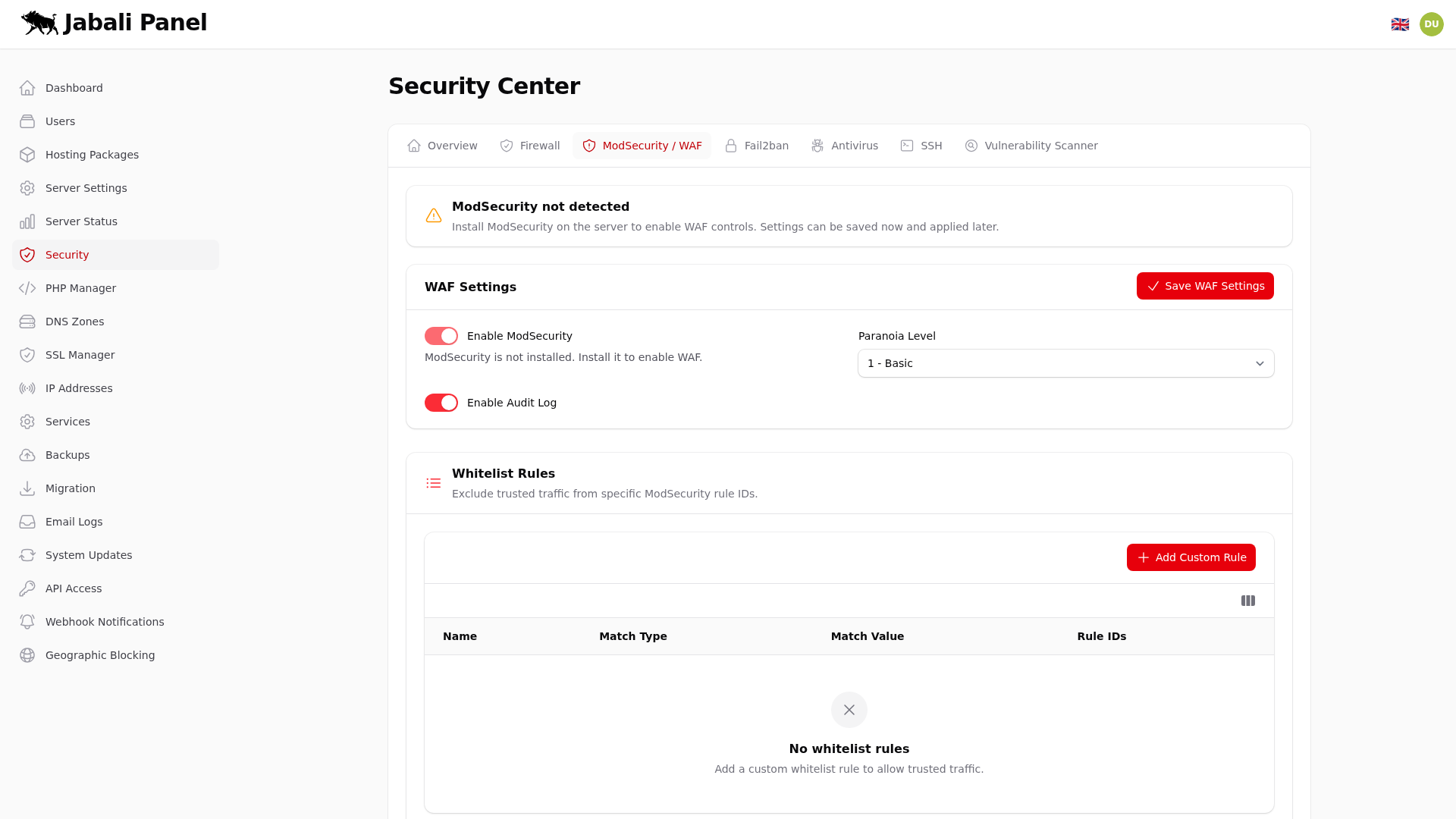This screenshot has width=1456, height=819.
Task: Open the DU user avatar menu
Action: [x=1432, y=24]
